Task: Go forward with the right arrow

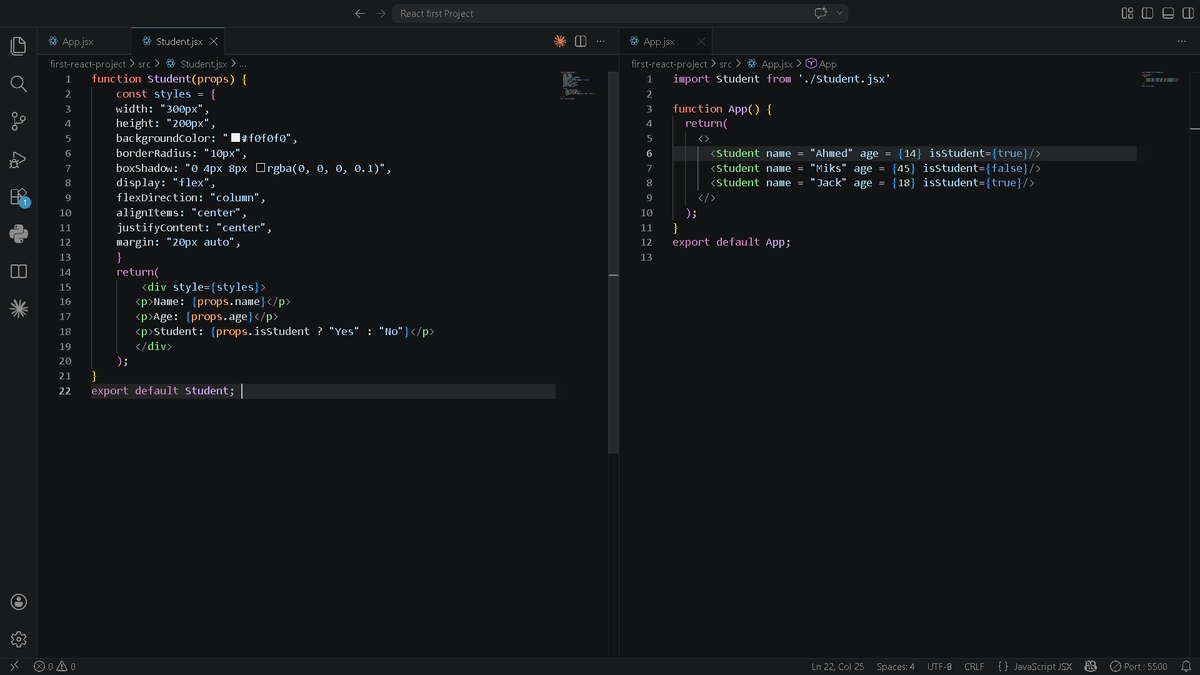Action: point(381,13)
